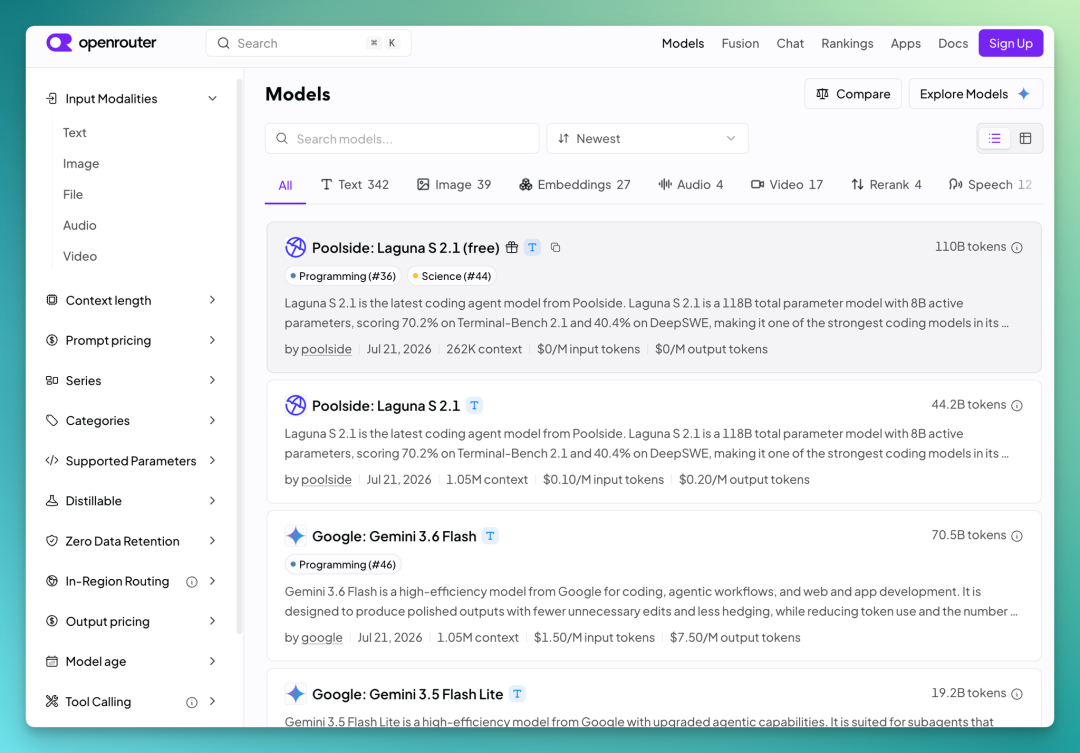The image size is (1080, 753).
Task: Click info icon beside 110B tokens
Action: [1017, 247]
